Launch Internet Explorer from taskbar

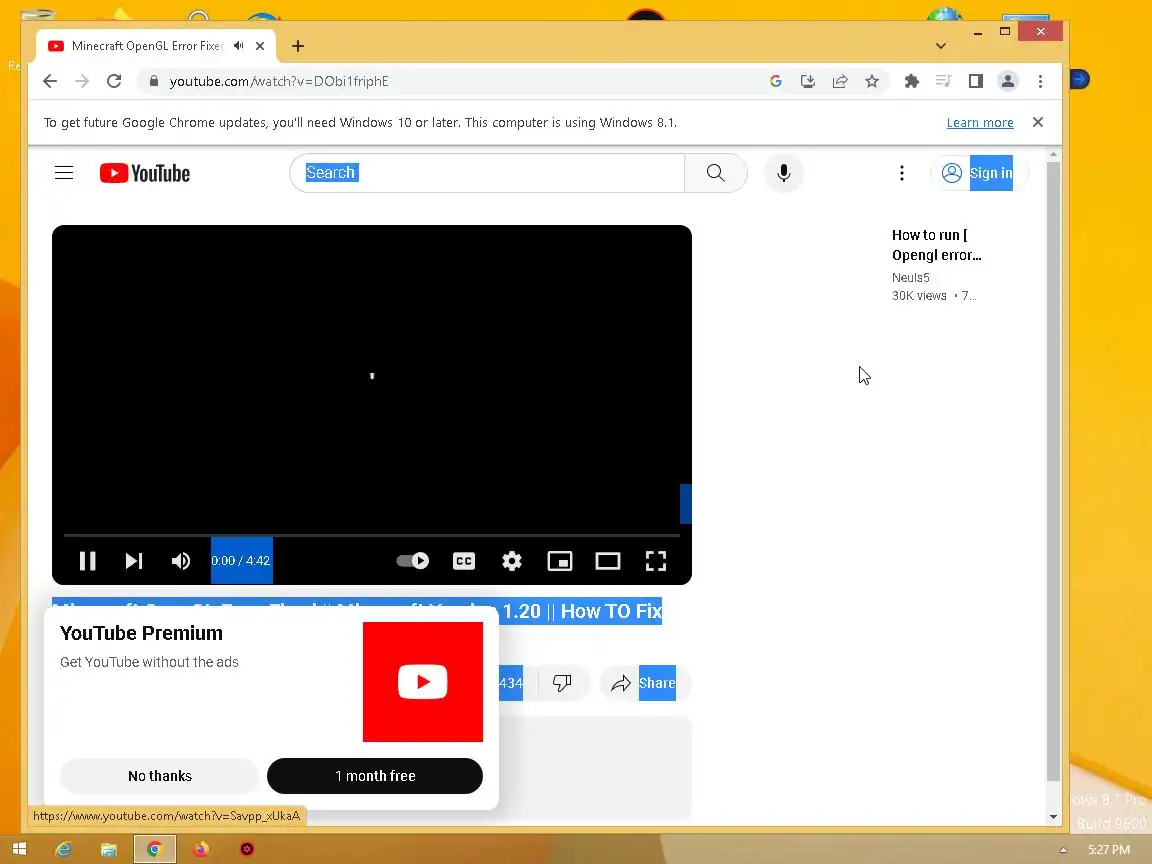(x=64, y=849)
